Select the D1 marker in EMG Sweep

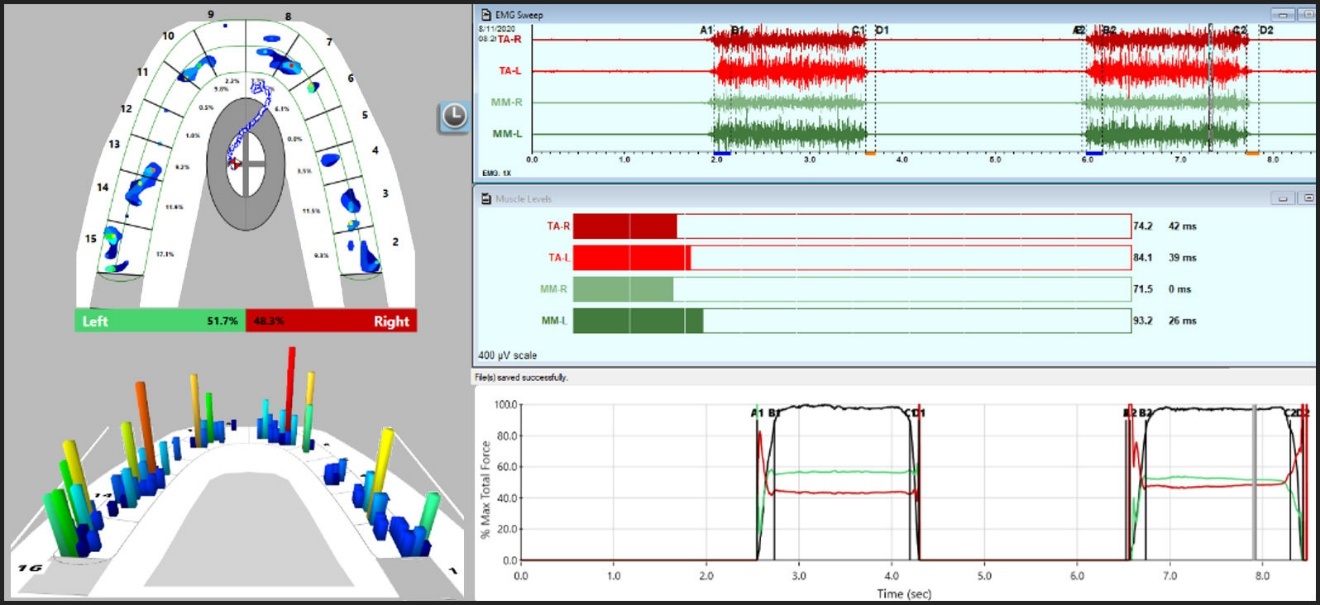882,31
